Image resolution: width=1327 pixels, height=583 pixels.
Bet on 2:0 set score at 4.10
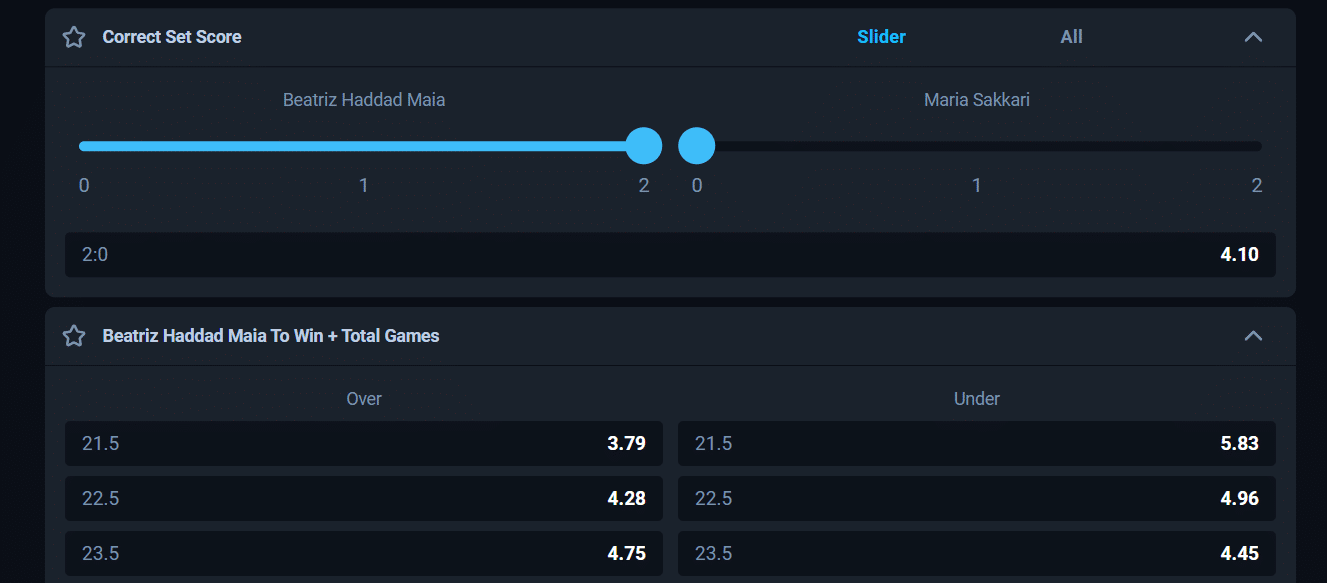pos(670,254)
